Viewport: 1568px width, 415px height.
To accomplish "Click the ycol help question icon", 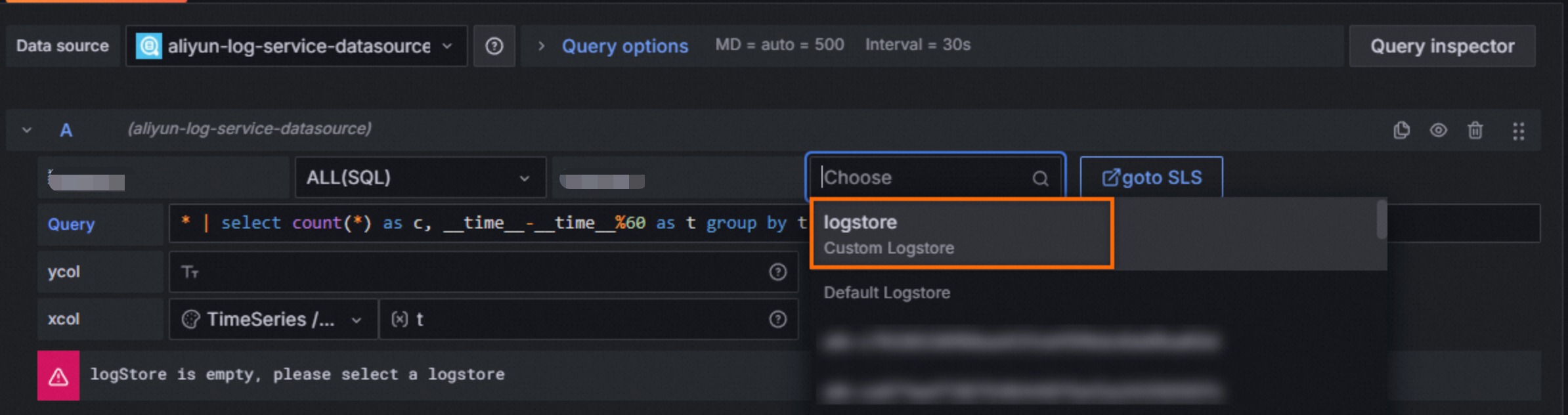I will 777,272.
